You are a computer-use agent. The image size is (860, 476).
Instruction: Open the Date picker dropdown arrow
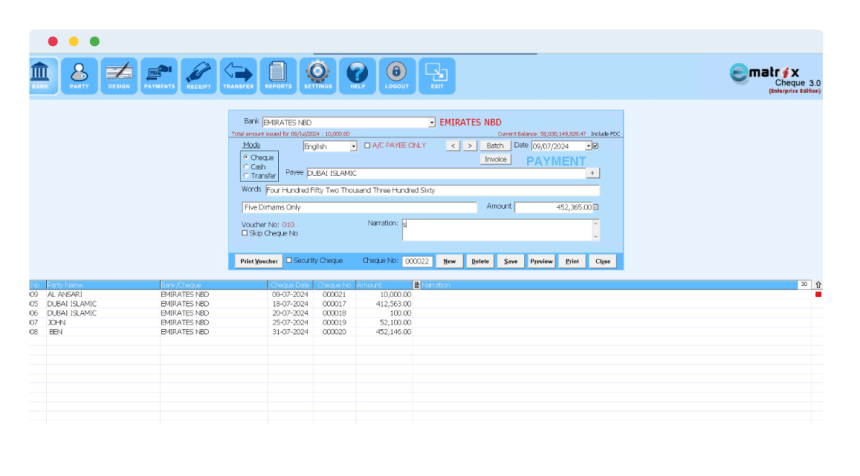coord(589,146)
